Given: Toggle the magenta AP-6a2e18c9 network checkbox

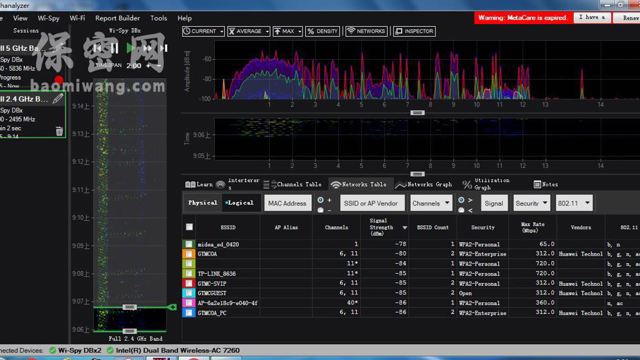Looking at the screenshot, I should click(x=189, y=303).
